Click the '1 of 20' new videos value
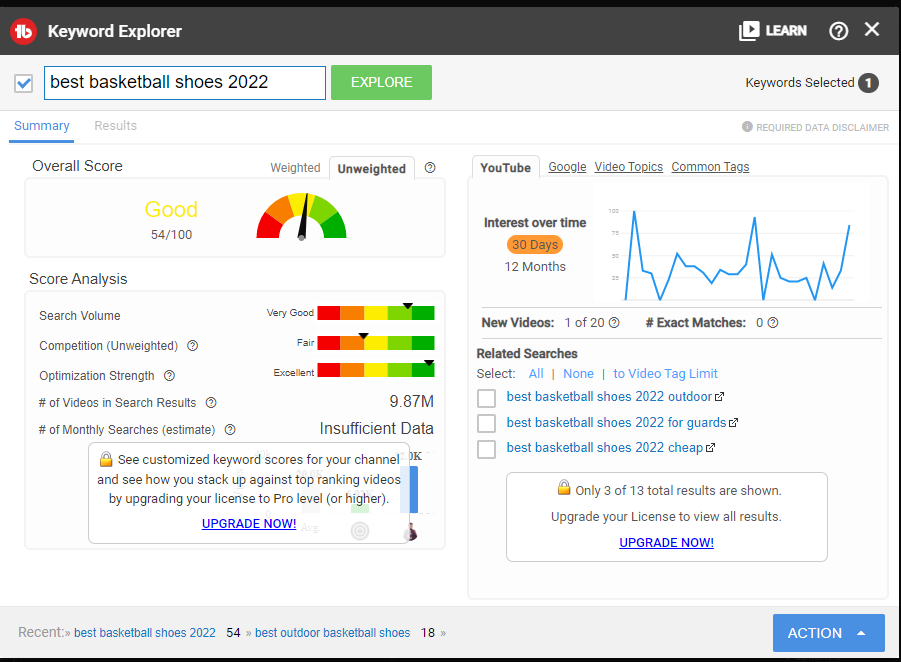901x662 pixels. (x=584, y=322)
